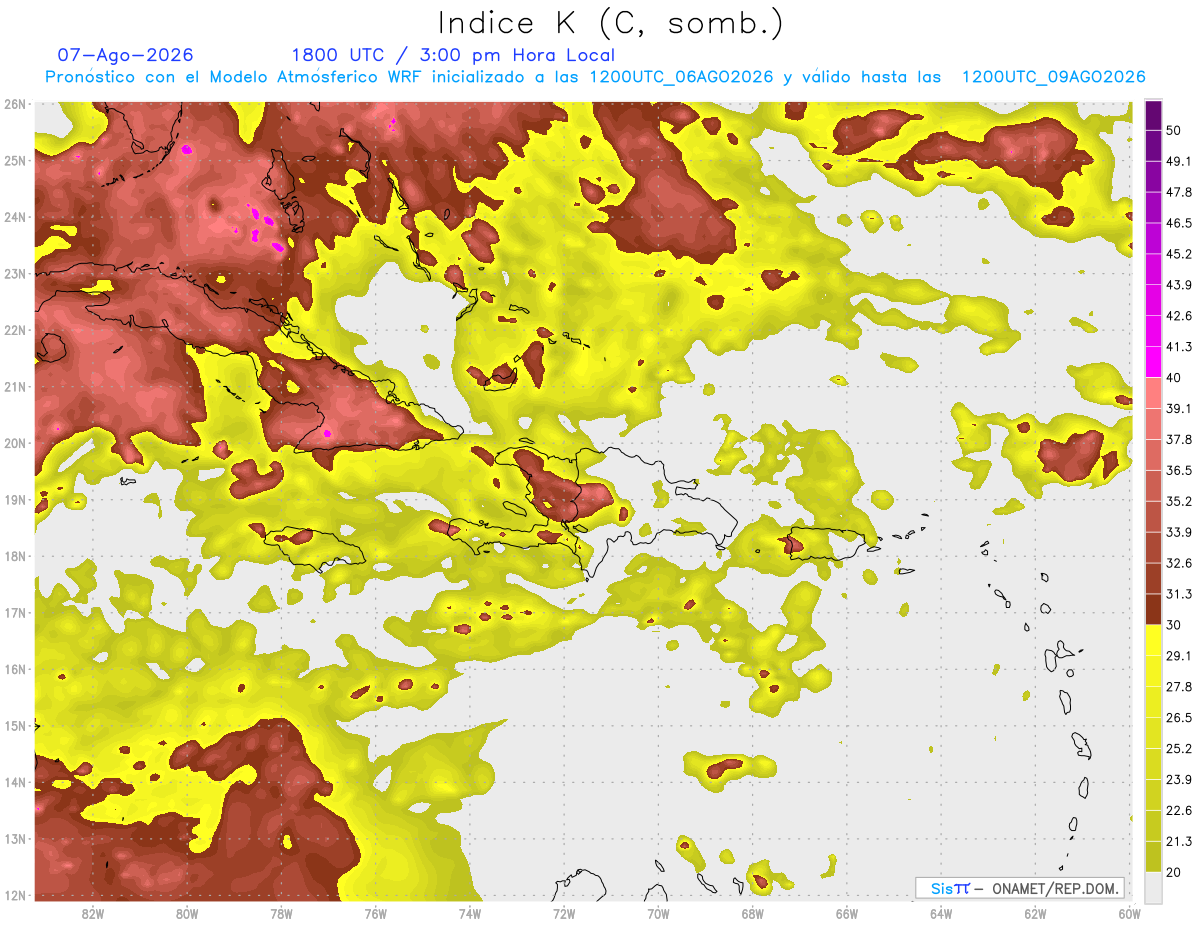The image size is (1200, 927).
Task: Click the bottom colorbar value 20
Action: click(1174, 872)
